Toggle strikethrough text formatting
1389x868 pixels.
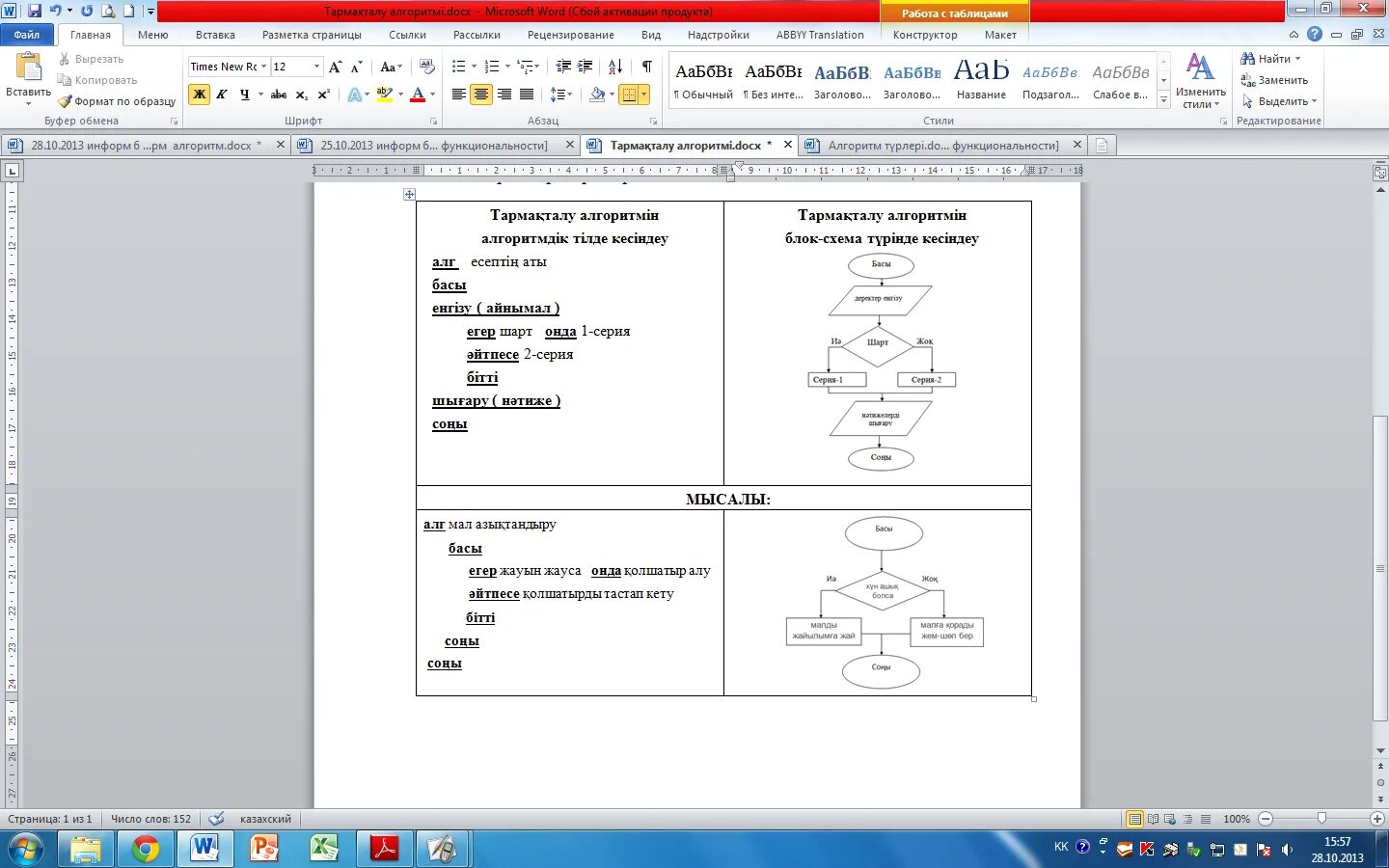point(279,95)
